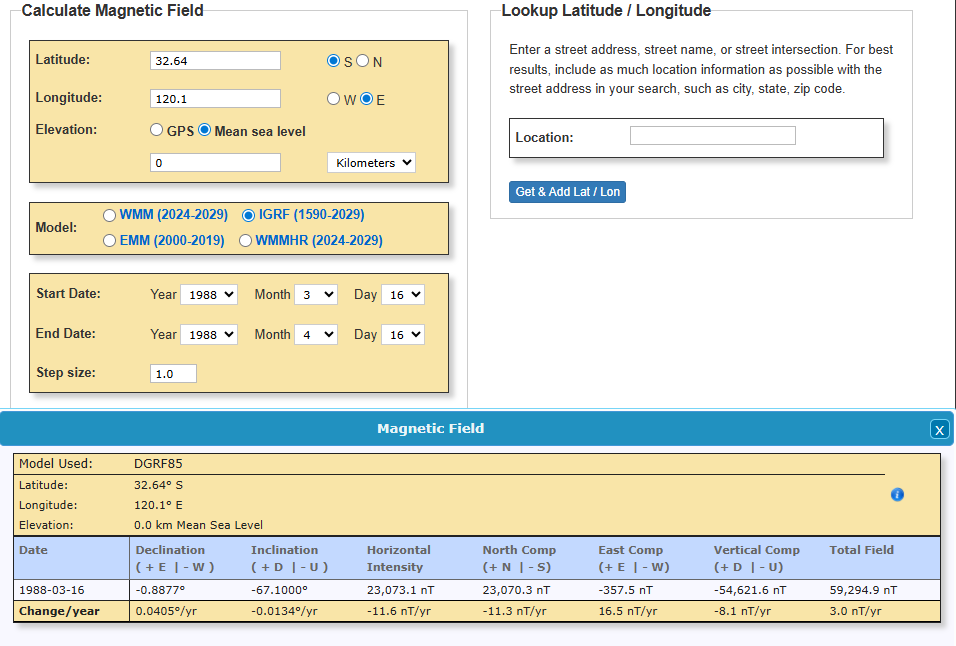Expand the End Date month dropdown

pyautogui.click(x=316, y=334)
